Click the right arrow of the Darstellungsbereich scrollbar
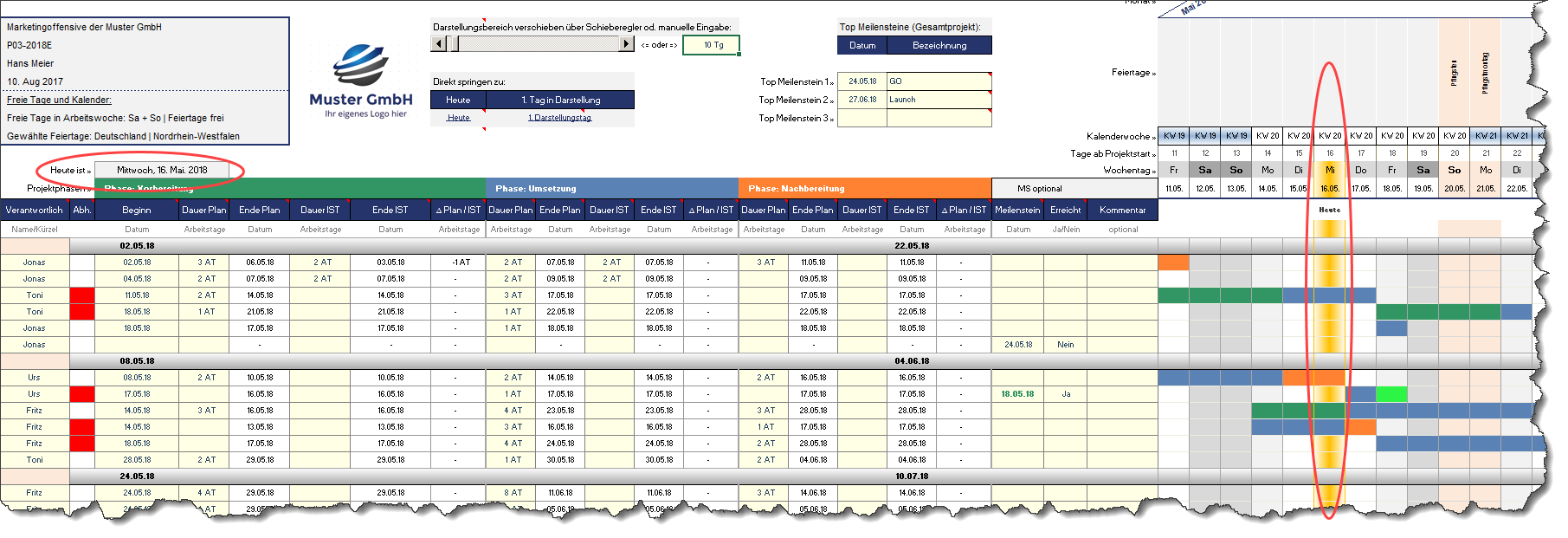This screenshot has width=1568, height=538. pos(627,44)
